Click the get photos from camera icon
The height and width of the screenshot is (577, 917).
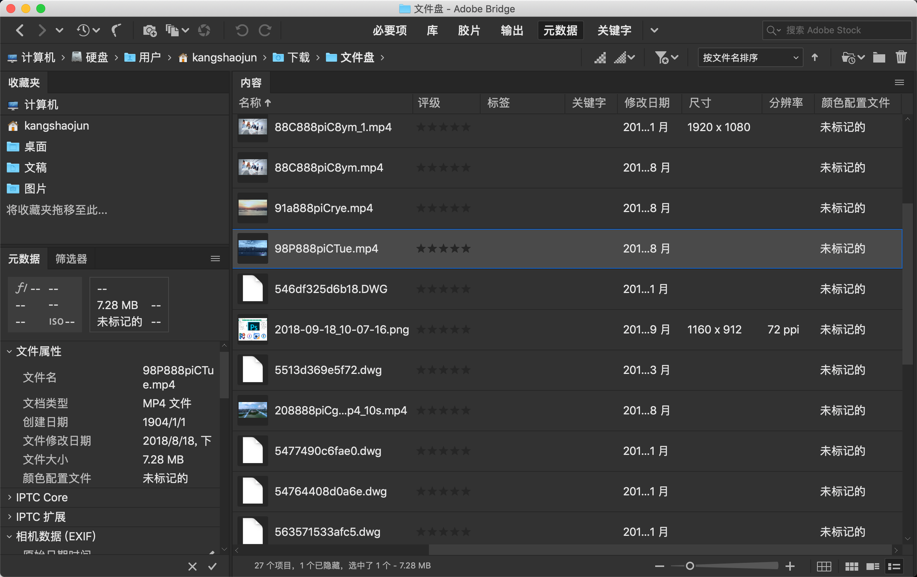(x=150, y=31)
